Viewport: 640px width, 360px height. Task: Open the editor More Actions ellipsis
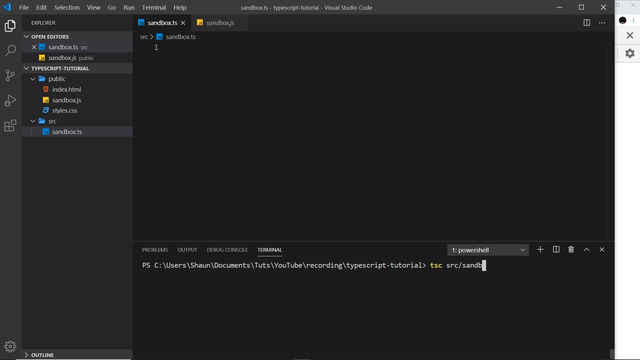pos(602,23)
